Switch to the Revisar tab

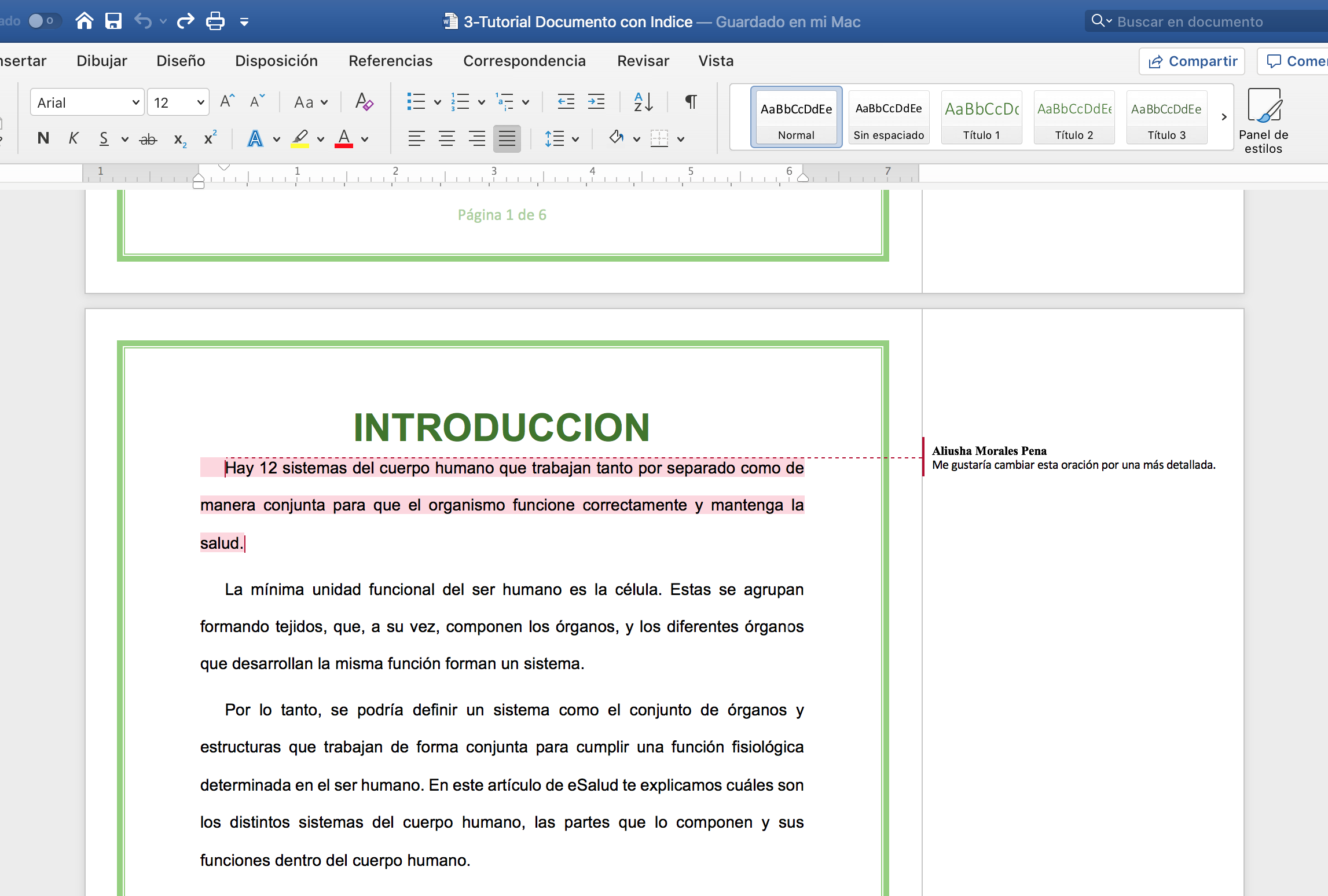pyautogui.click(x=643, y=61)
